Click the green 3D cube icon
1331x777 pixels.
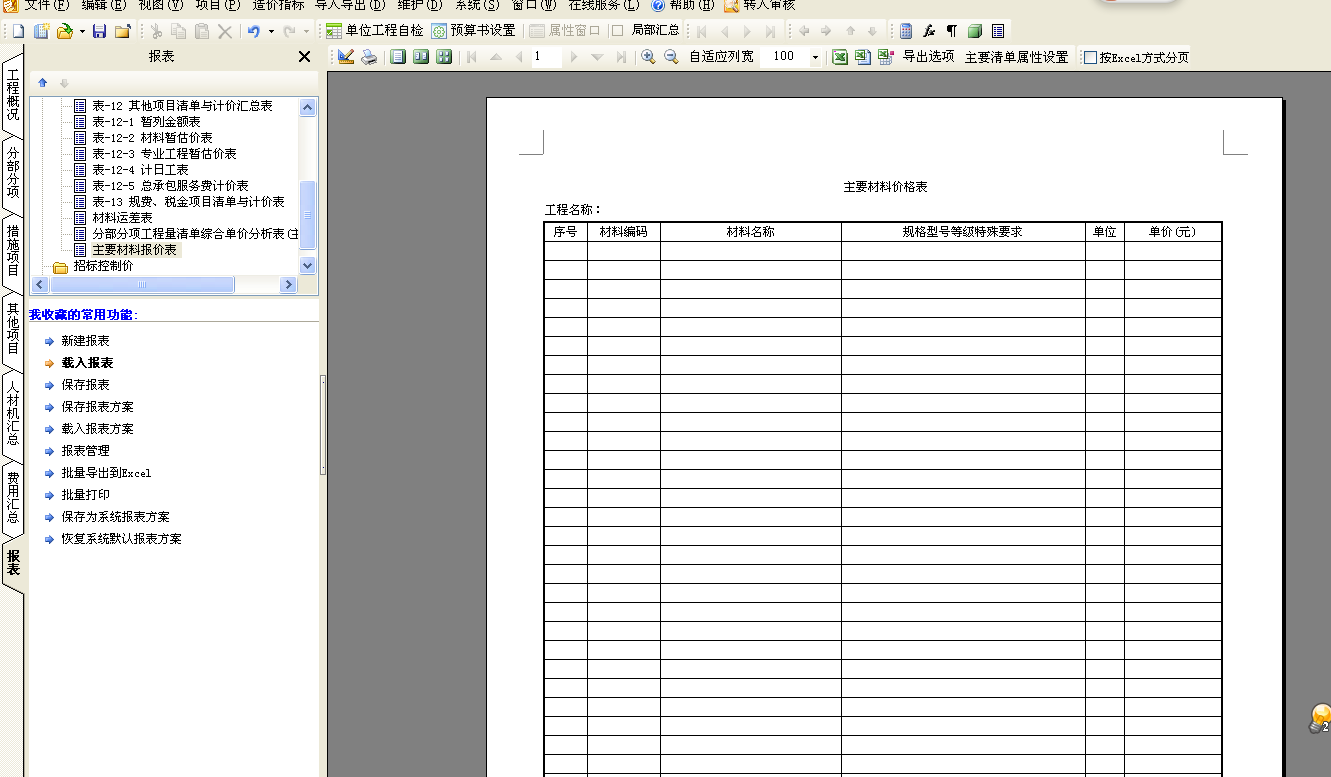(x=975, y=31)
